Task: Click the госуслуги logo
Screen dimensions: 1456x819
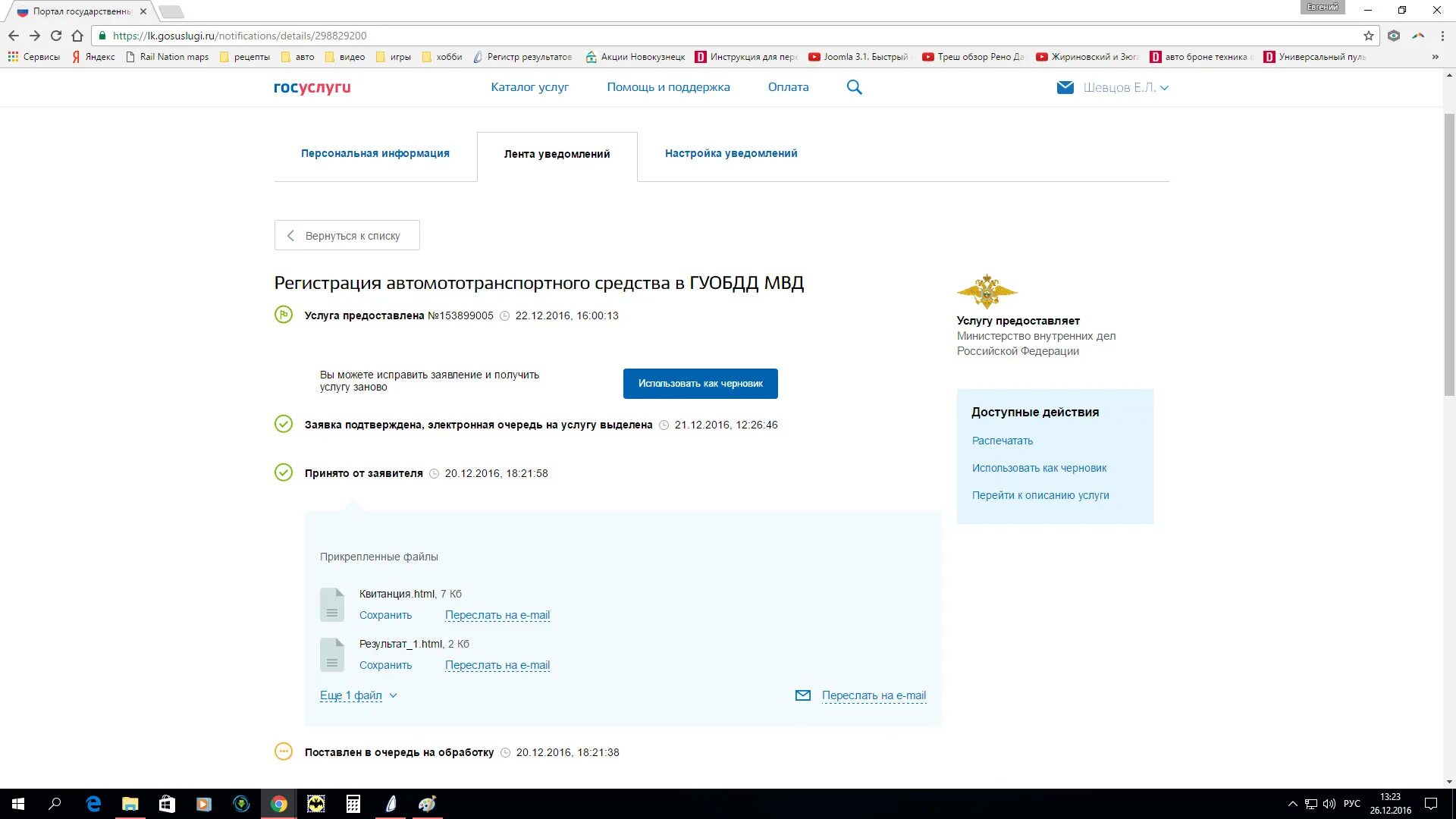Action: click(312, 87)
